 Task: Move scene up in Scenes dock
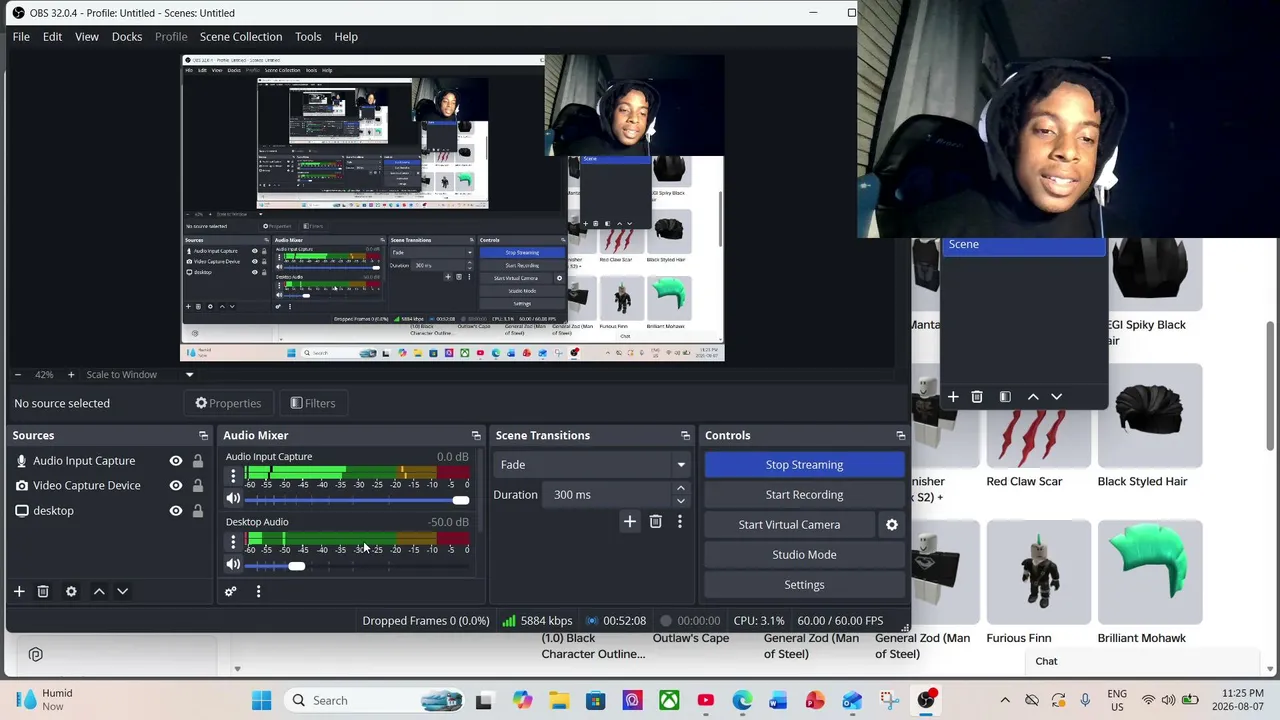tap(1033, 397)
